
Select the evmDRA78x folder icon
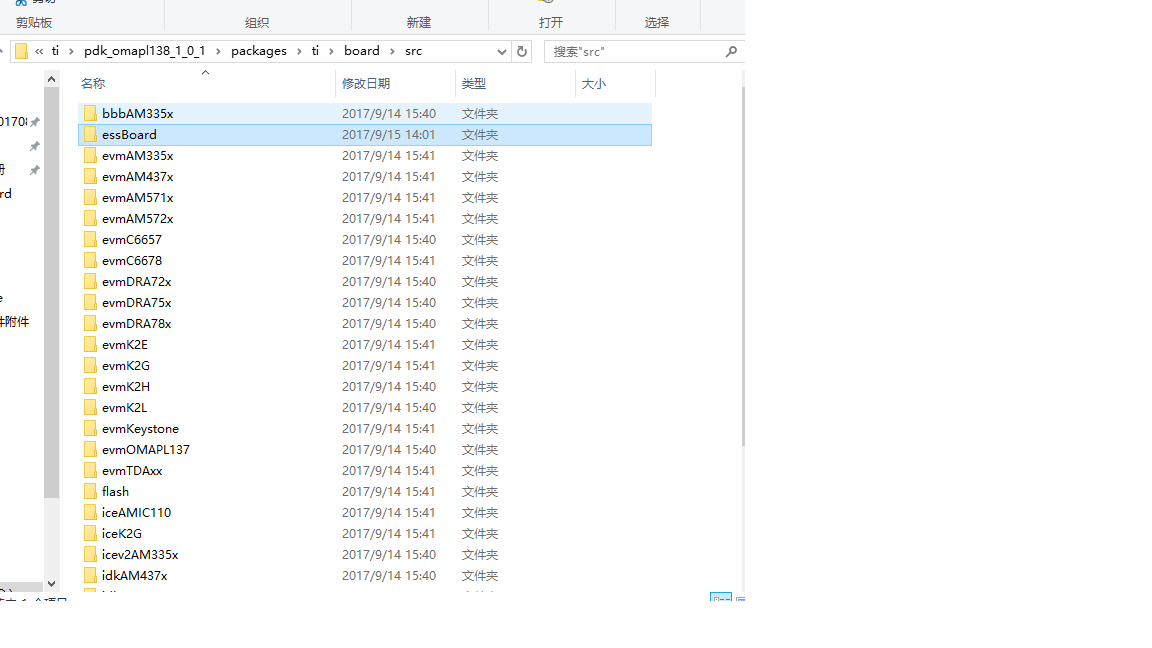pyautogui.click(x=90, y=323)
